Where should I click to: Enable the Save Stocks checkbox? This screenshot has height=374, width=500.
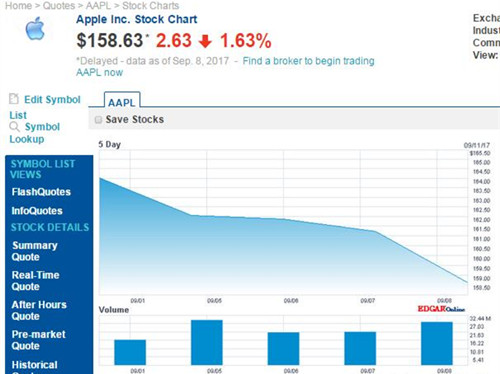click(98, 120)
